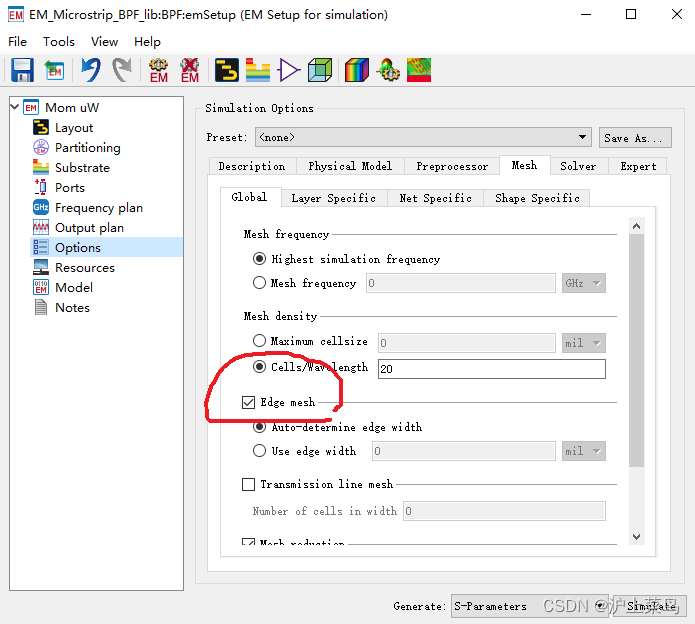Select Highest simulation frequency radio
The height and width of the screenshot is (624, 695).
[x=259, y=258]
